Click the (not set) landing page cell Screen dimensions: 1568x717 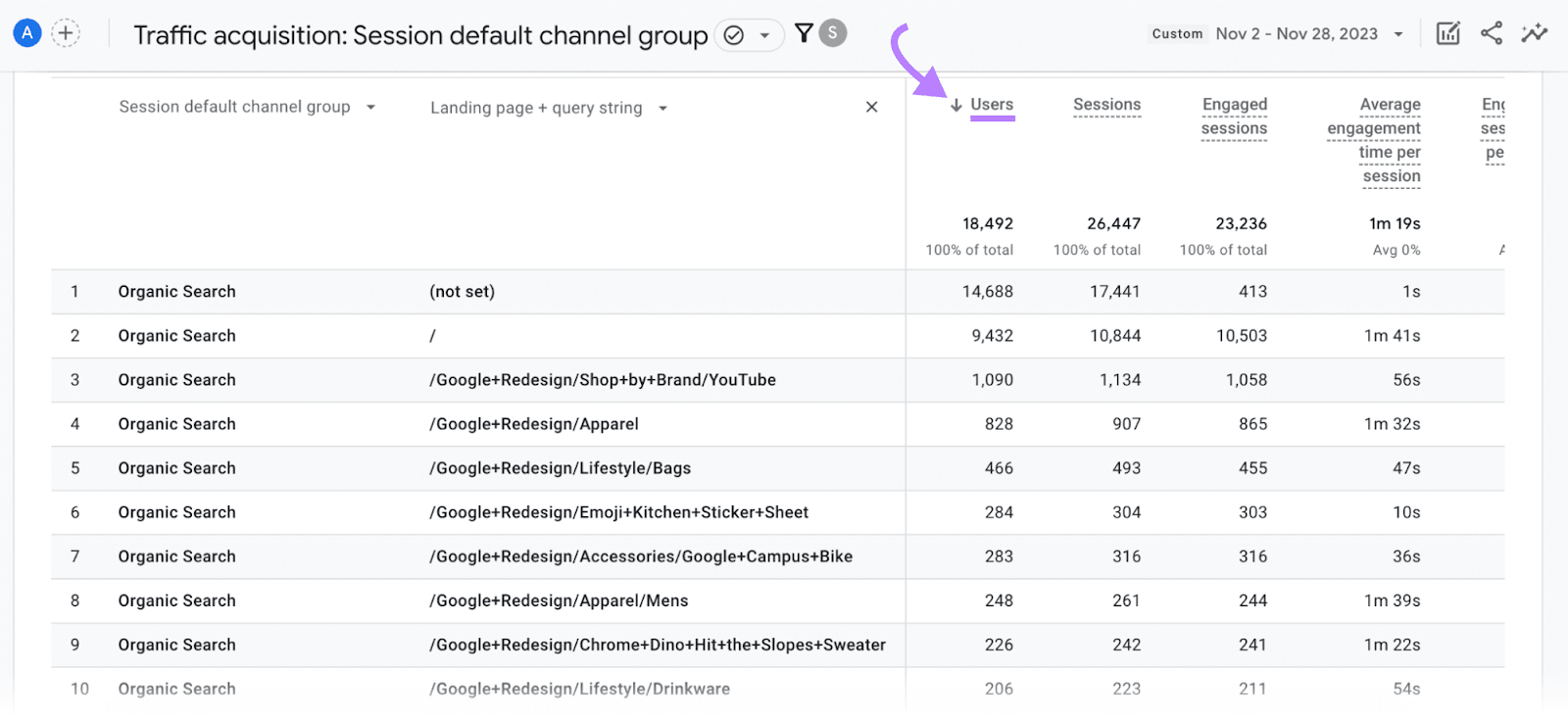coord(462,292)
